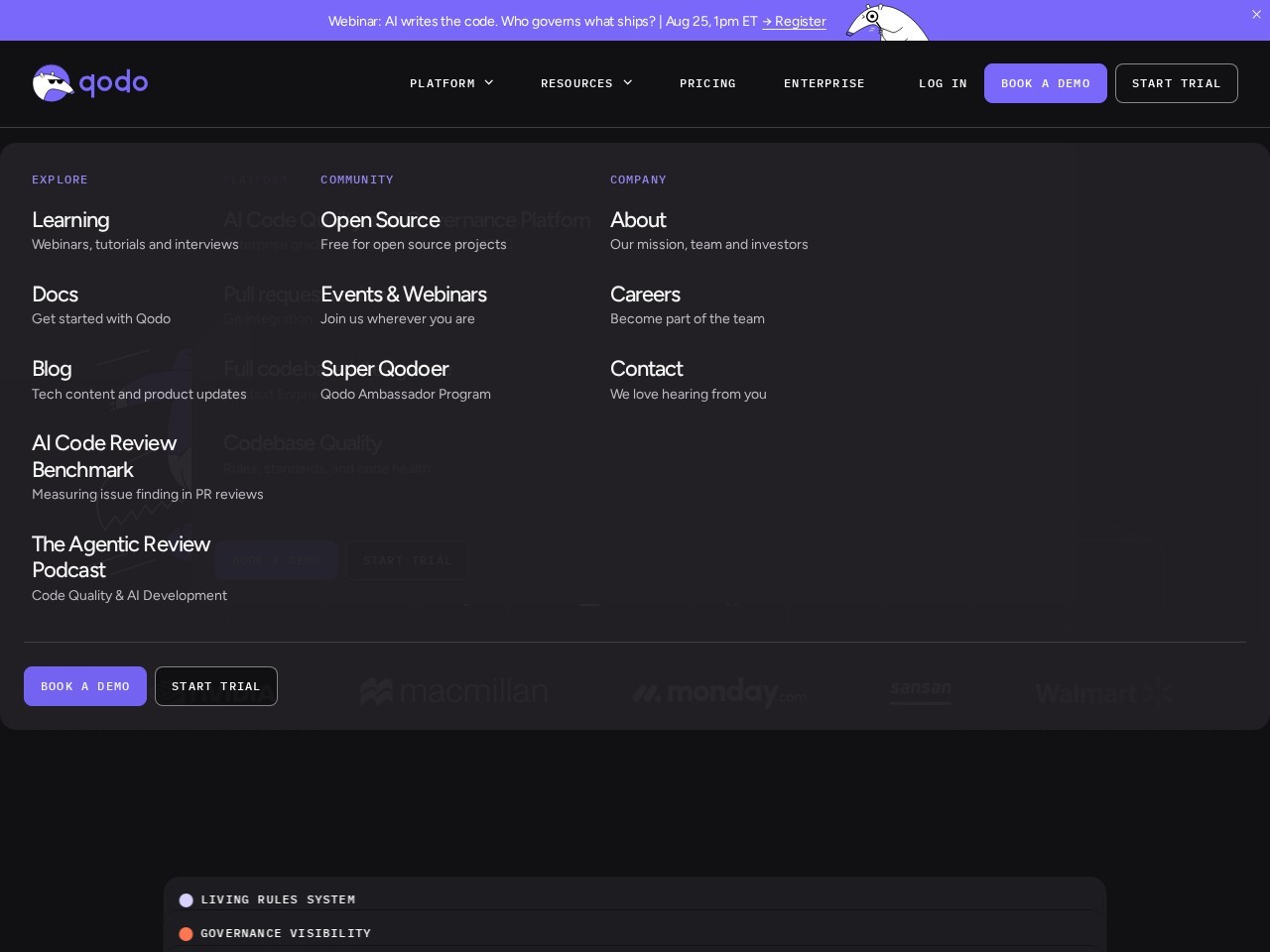Click 'Measuring issue finding in PR reviews' text
The width and height of the screenshot is (1270, 952).
pos(148,494)
